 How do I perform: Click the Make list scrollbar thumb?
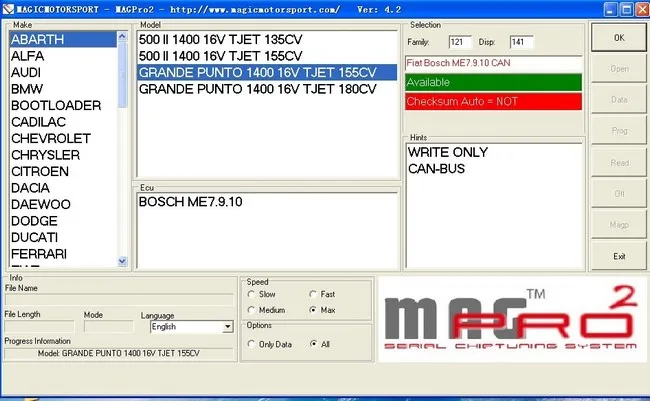[122, 75]
